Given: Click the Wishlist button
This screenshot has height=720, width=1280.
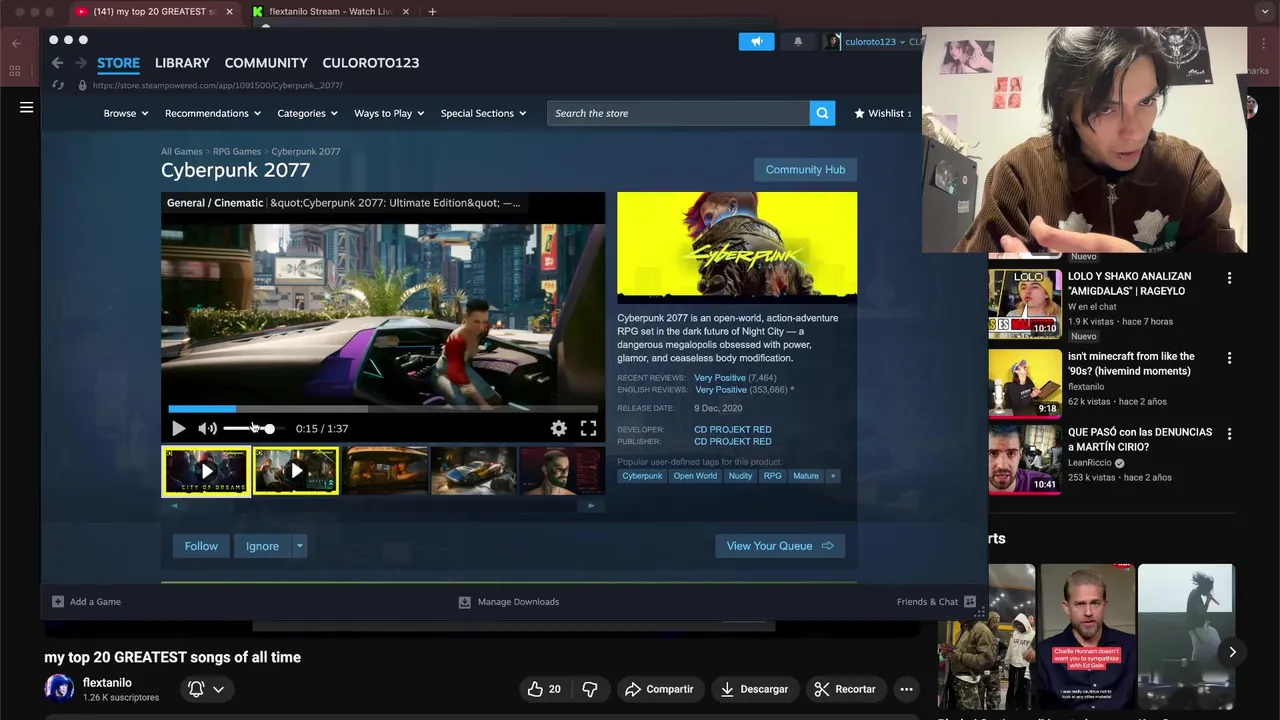Looking at the screenshot, I should tap(882, 114).
